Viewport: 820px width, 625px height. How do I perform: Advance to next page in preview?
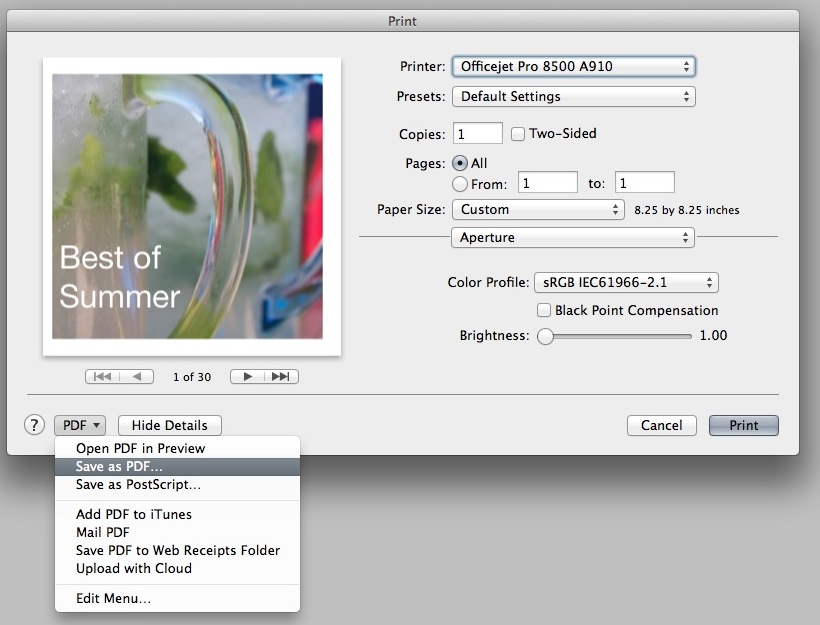tap(247, 377)
